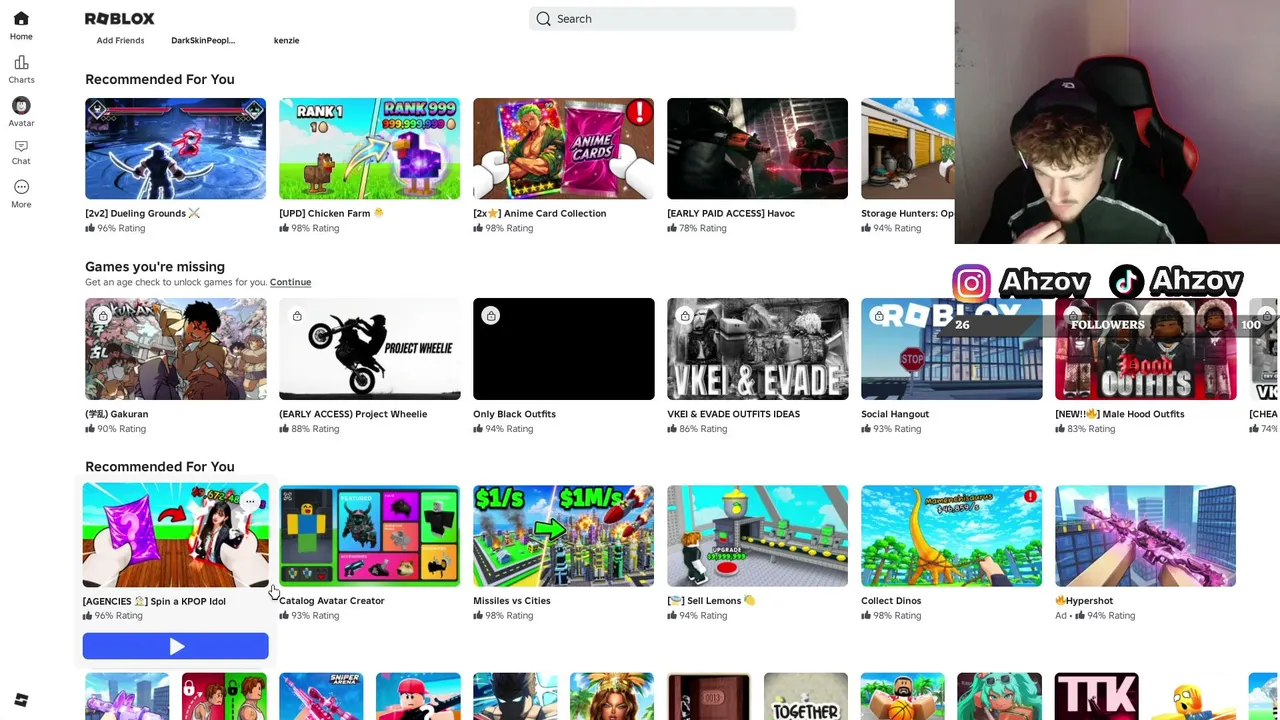Open the Havoc game thumbnail
Viewport: 1280px width, 720px height.
tap(757, 149)
